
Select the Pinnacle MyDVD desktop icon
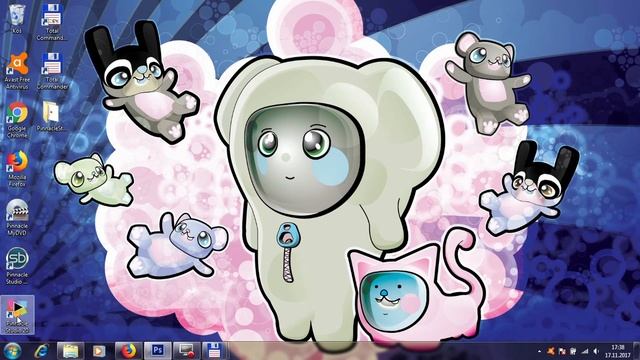[17, 218]
